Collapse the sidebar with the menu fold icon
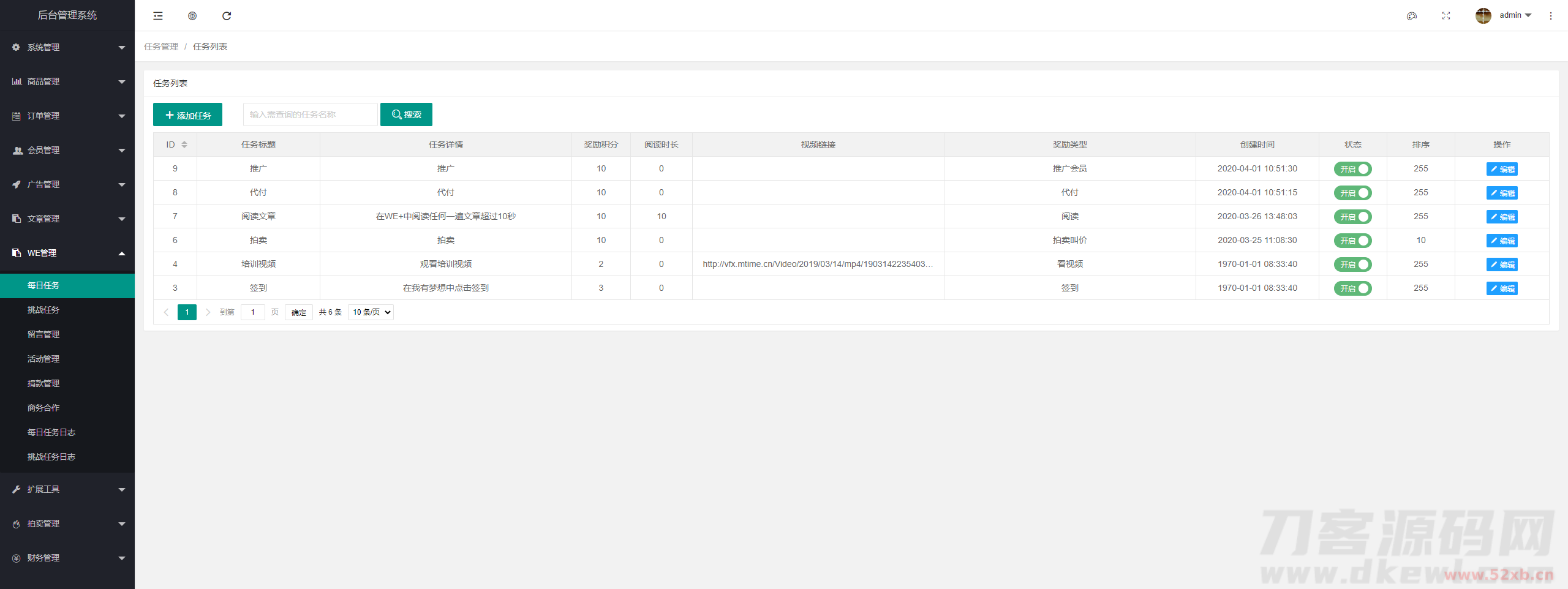Viewport: 1568px width, 589px height. click(158, 16)
